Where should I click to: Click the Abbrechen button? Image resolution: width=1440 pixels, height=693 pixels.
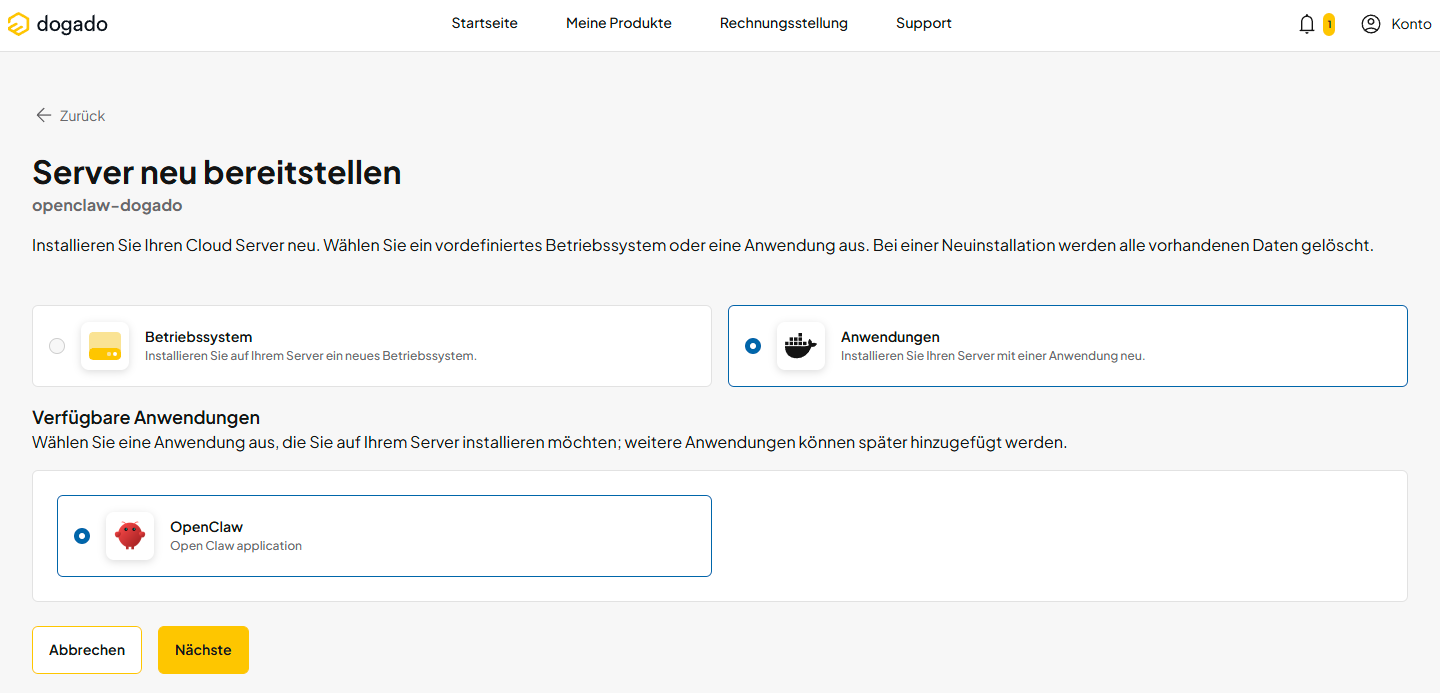[87, 650]
